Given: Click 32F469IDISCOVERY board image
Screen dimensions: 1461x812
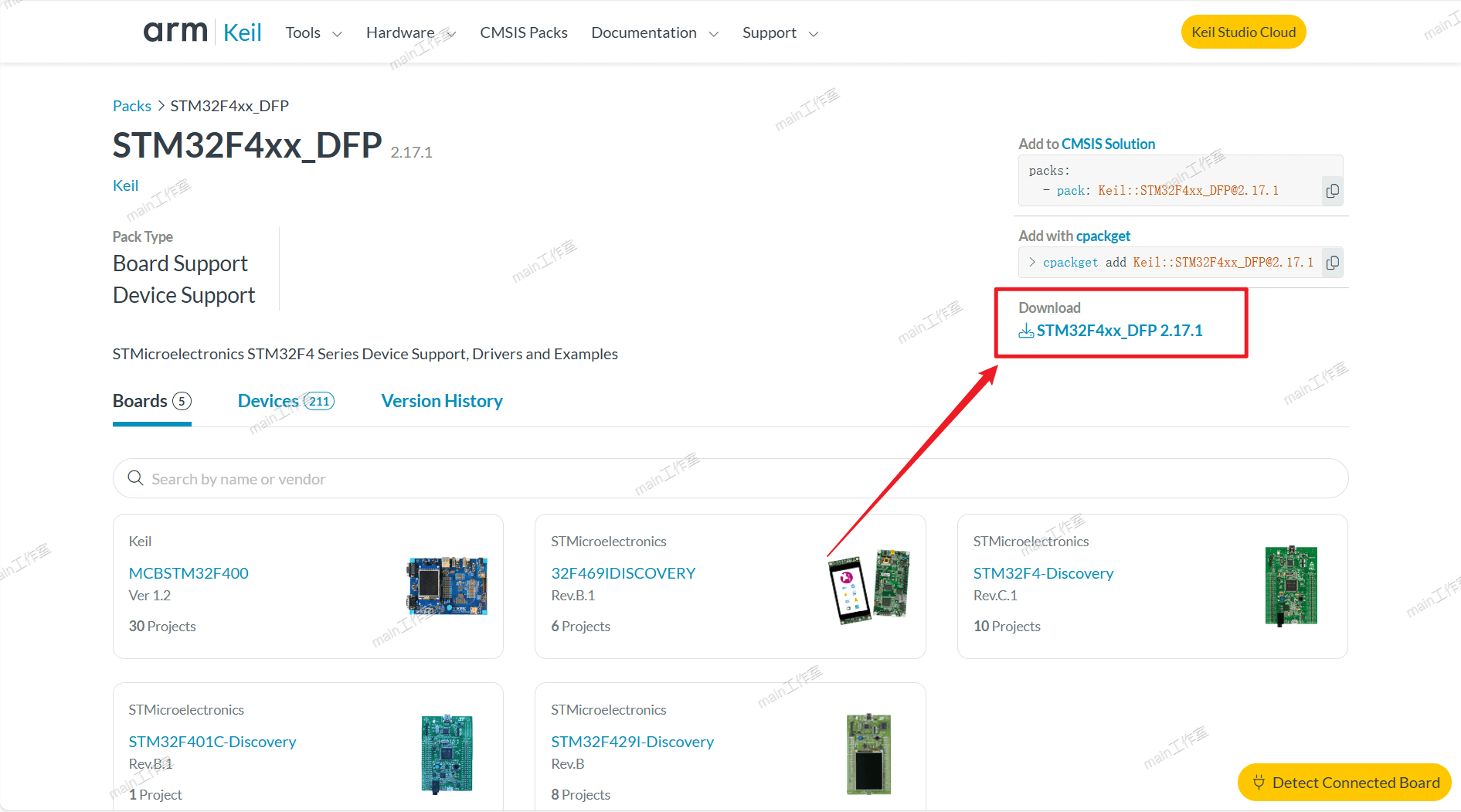Looking at the screenshot, I should coord(869,586).
